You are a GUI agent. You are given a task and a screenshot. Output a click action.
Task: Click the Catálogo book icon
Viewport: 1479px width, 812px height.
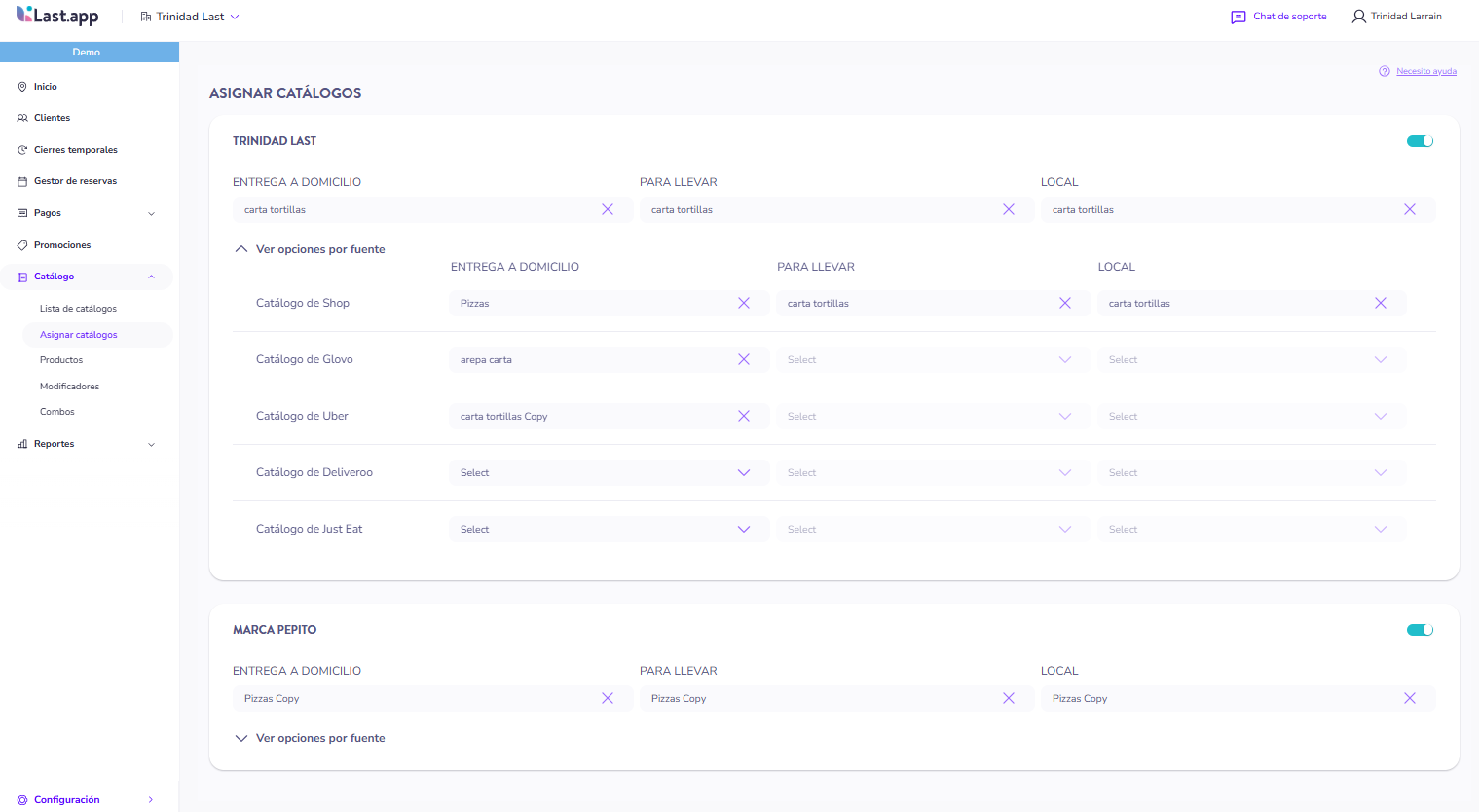click(x=22, y=277)
